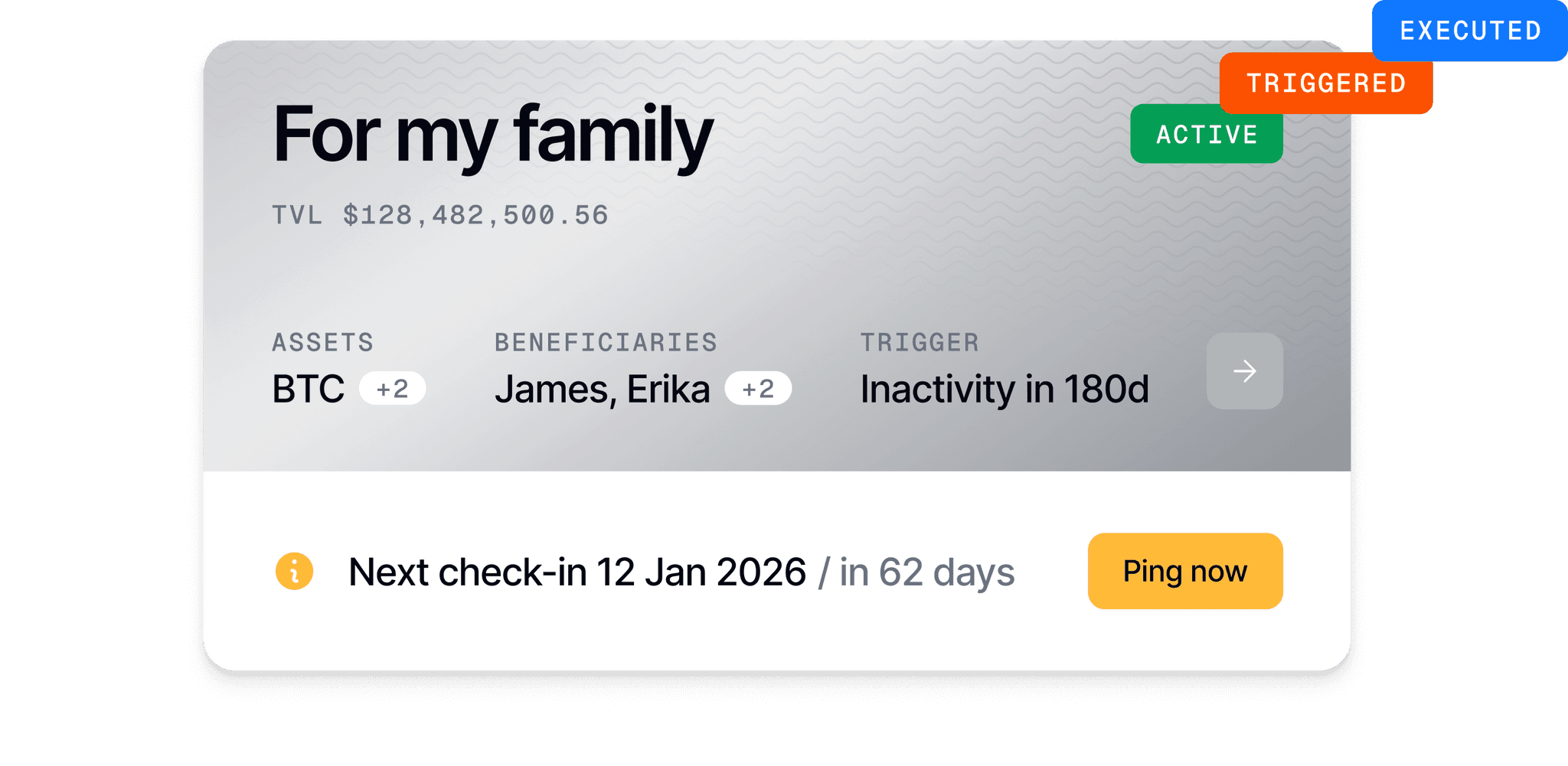
Task: Click the arrow icon to open plan details
Action: pos(1244,371)
